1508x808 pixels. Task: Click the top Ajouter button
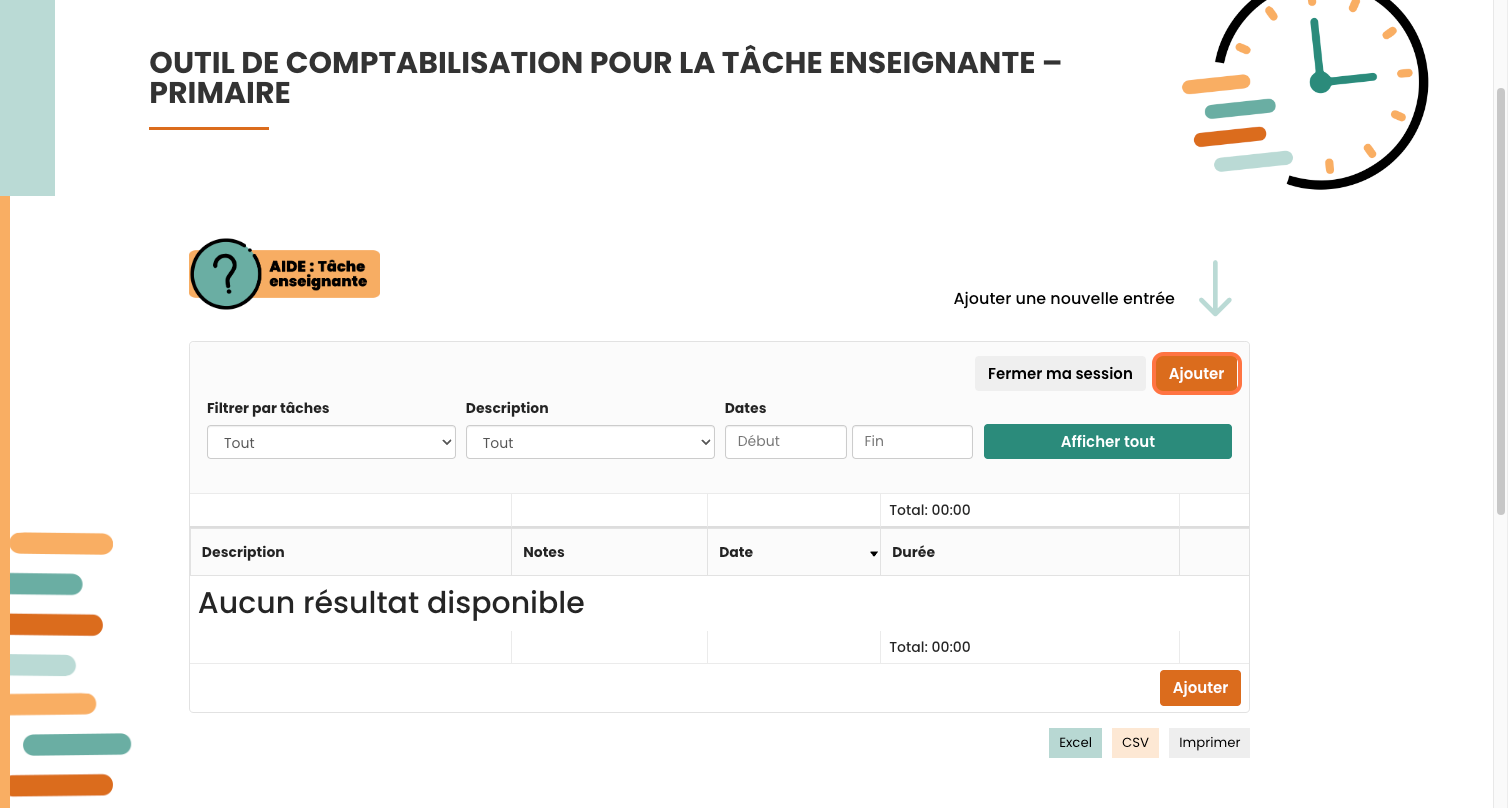click(1196, 374)
